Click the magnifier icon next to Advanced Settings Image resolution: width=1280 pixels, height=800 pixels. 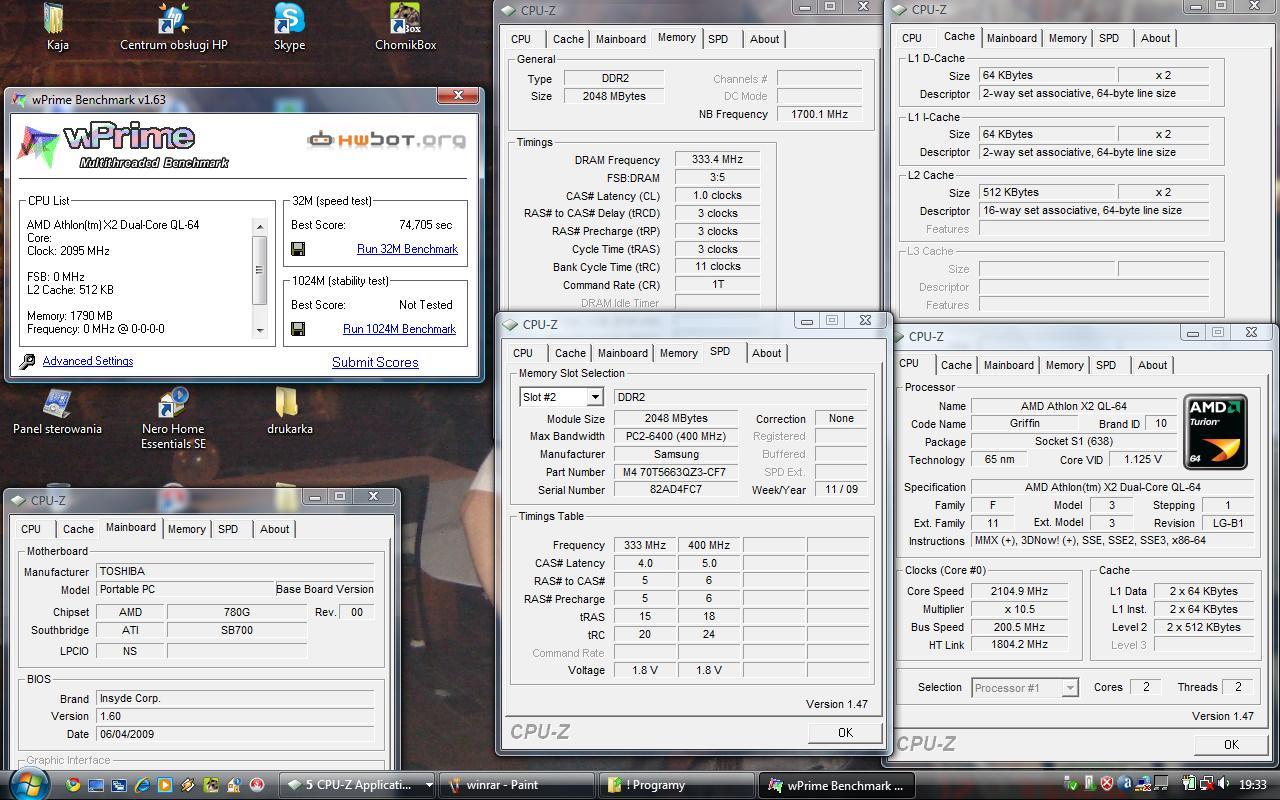point(27,362)
